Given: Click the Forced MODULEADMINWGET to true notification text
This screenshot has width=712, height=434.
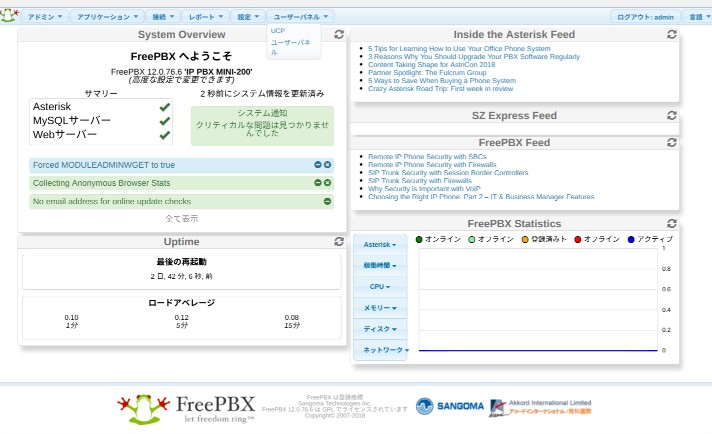Looking at the screenshot, I should tap(104, 165).
